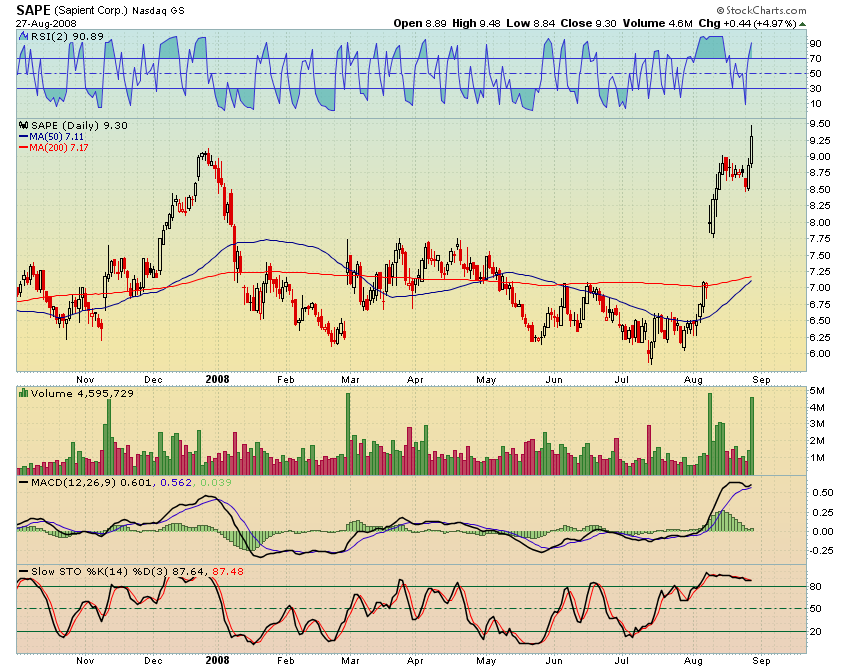The image size is (850, 668).
Task: Click the 2008 label under the stochastic panel
Action: 217,660
